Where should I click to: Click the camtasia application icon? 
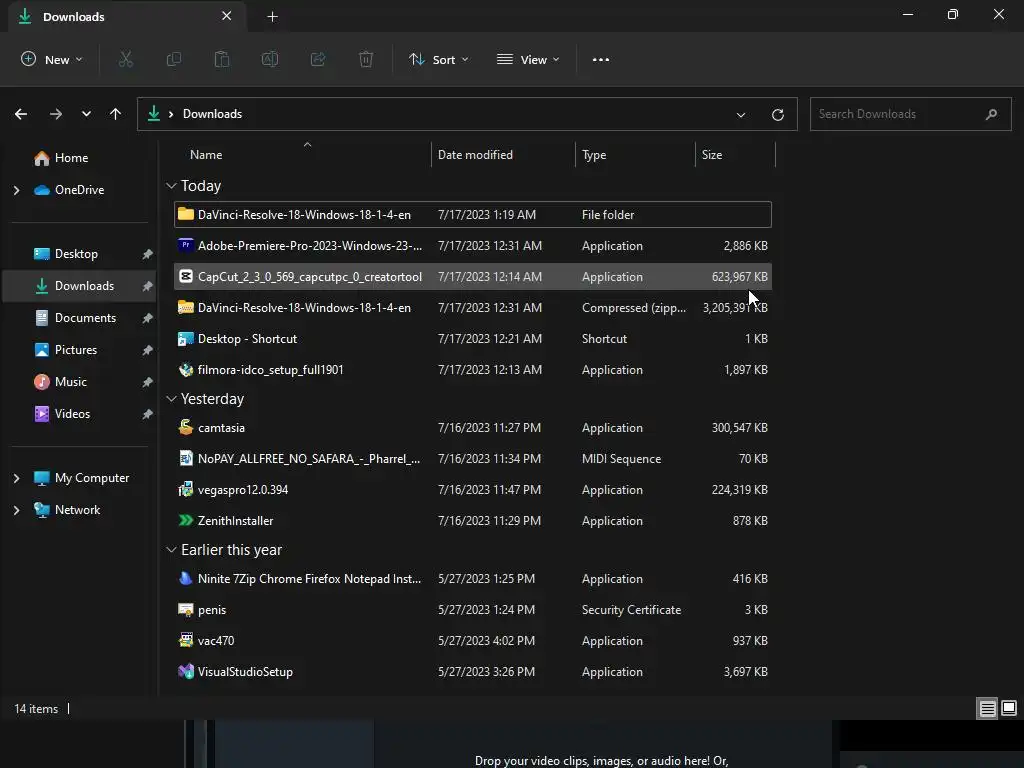tap(185, 428)
